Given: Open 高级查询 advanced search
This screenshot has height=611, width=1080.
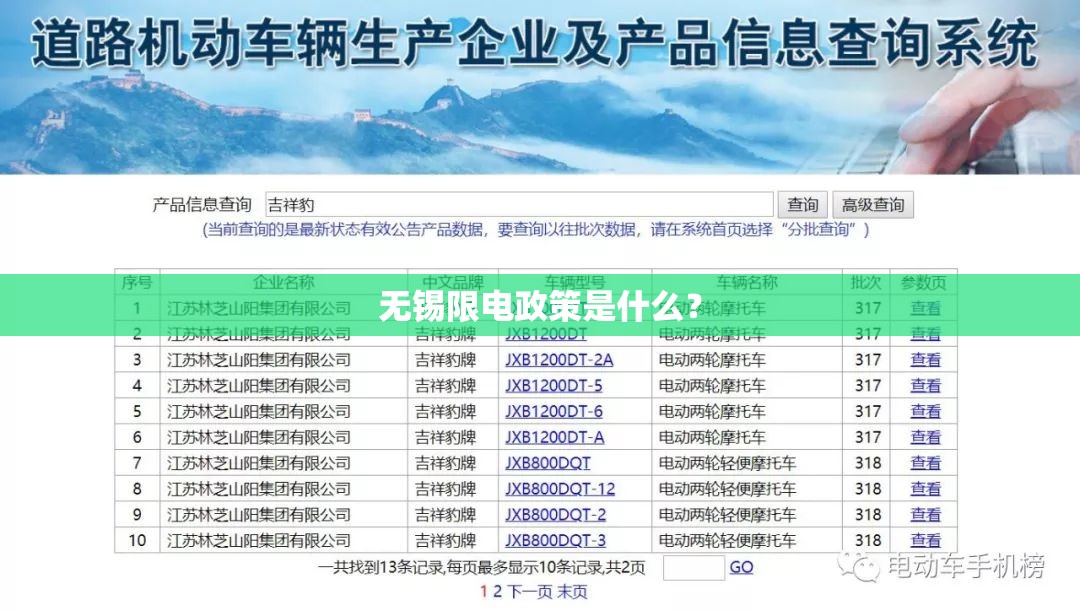Looking at the screenshot, I should coord(873,205).
